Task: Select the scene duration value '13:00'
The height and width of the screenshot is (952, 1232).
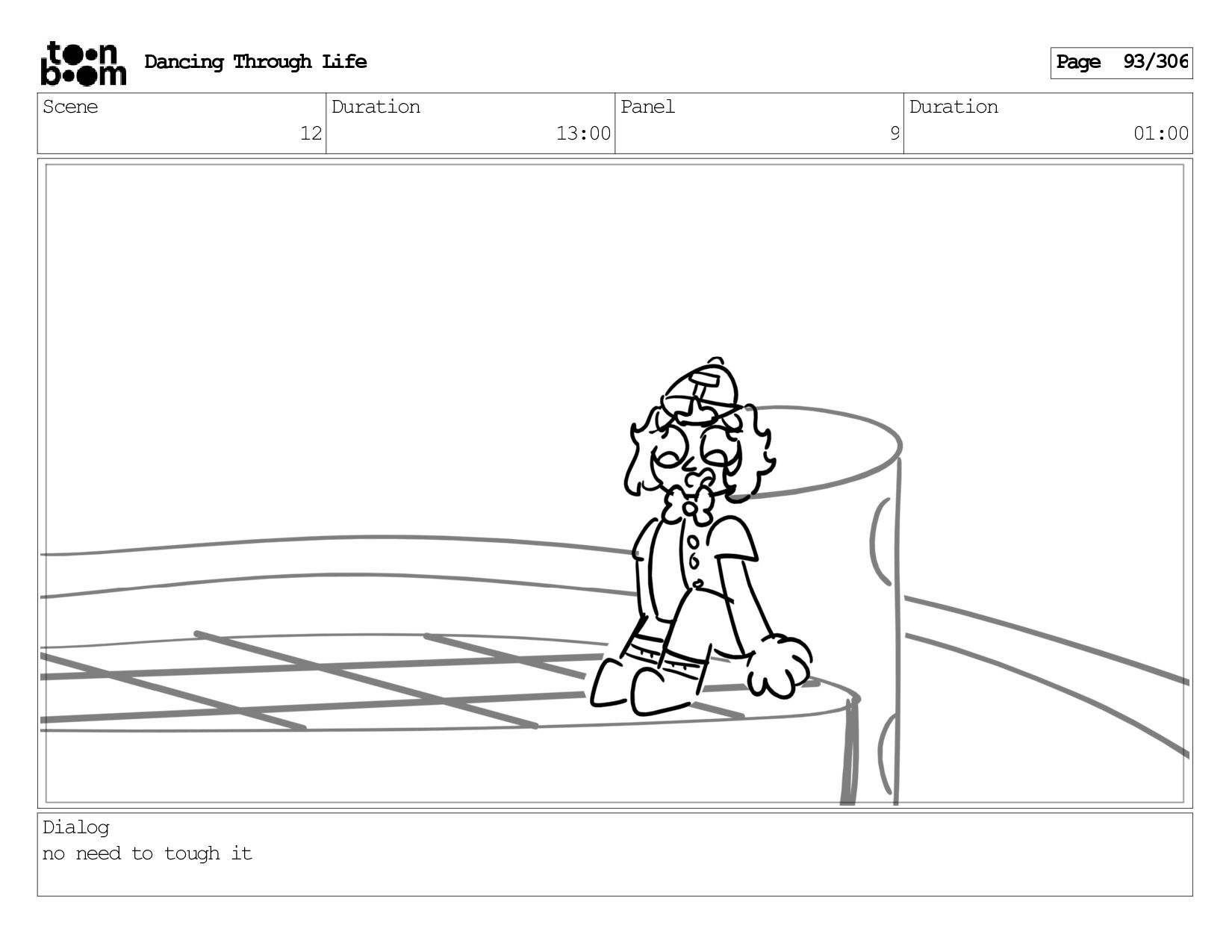Action: pos(583,134)
